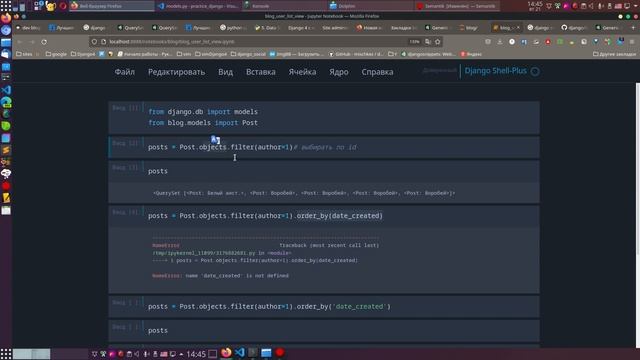Click into the import statements code cell
The width and height of the screenshot is (640, 360).
click(324, 117)
